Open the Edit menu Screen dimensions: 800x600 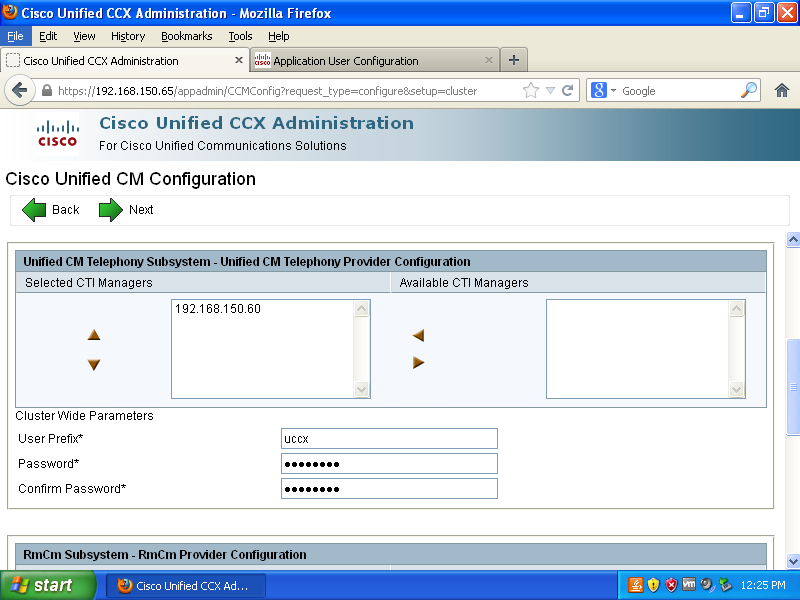coord(48,36)
